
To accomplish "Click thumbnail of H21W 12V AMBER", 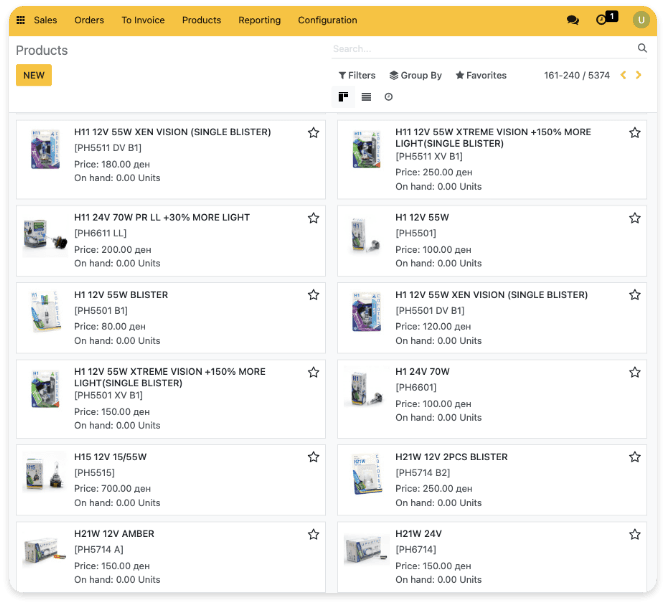I will tap(45, 549).
